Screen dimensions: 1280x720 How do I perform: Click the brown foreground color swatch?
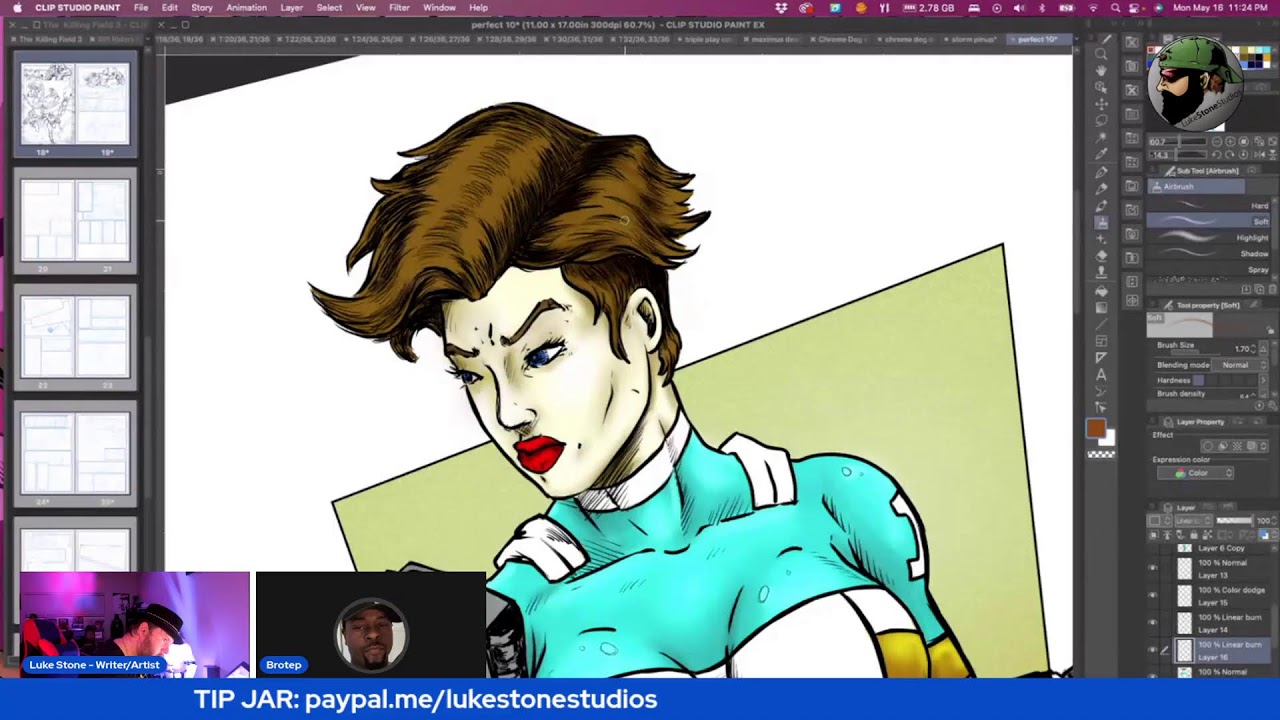(1096, 428)
